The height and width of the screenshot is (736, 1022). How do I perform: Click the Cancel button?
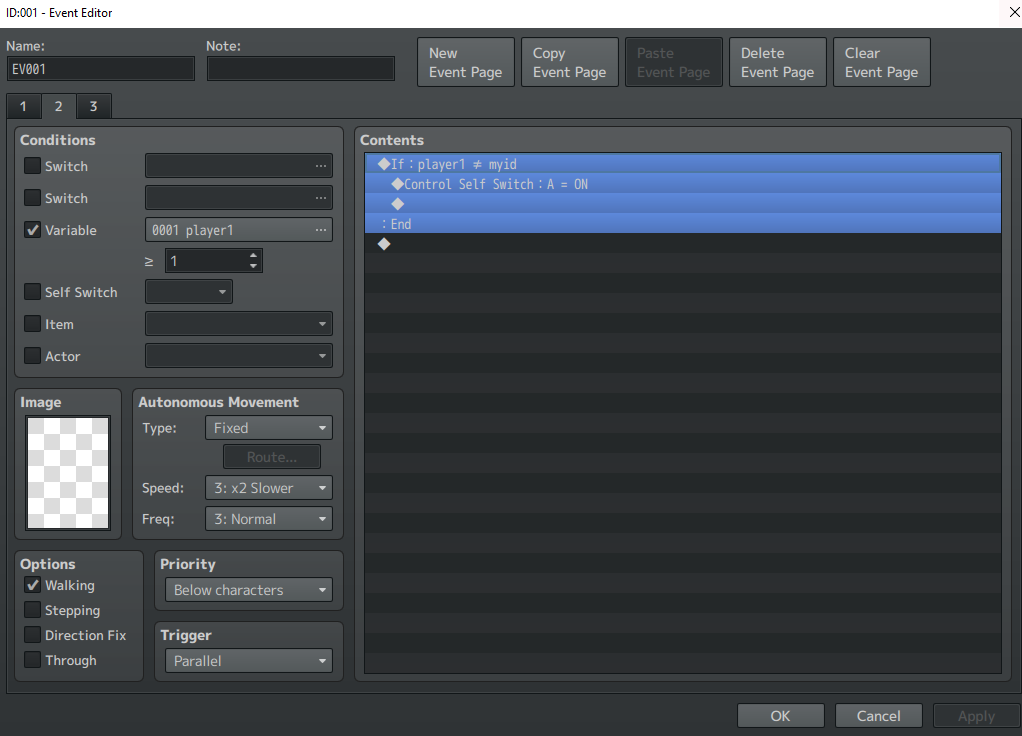pos(879,716)
